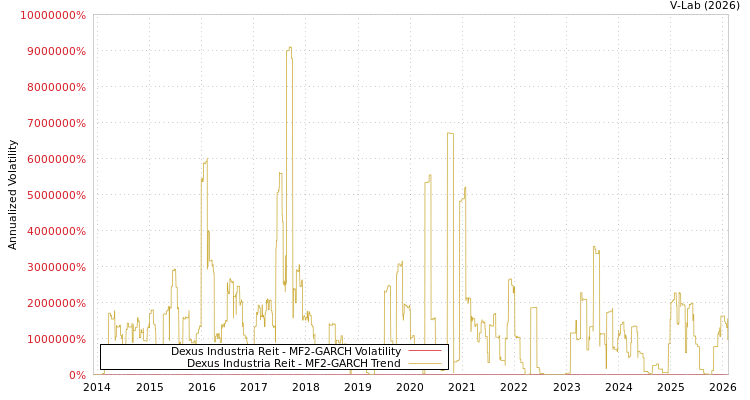Click the red Volatility legend line sample
Viewport: 750px width, 400px height.
click(x=425, y=351)
